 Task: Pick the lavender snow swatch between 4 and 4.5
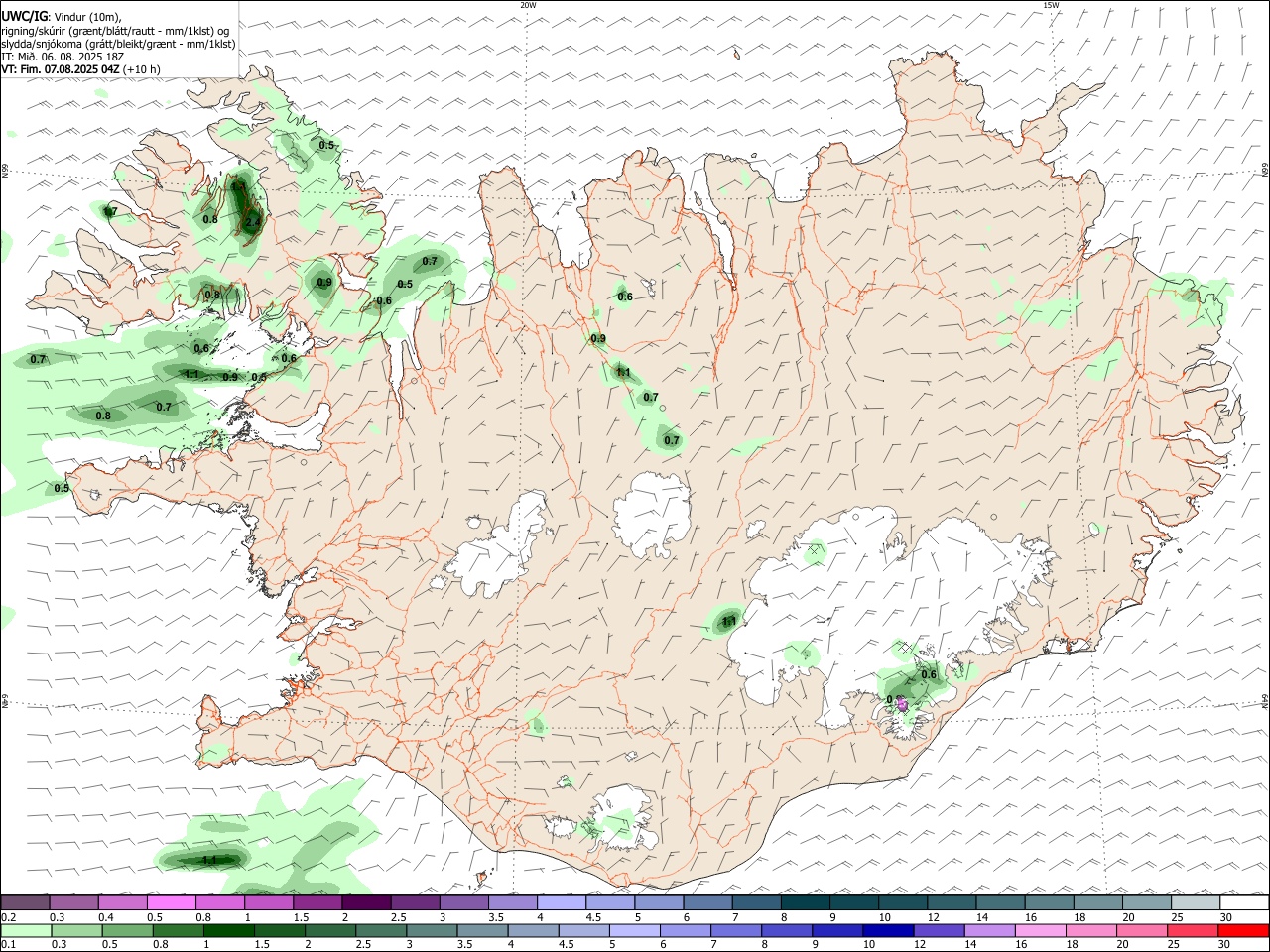562,902
